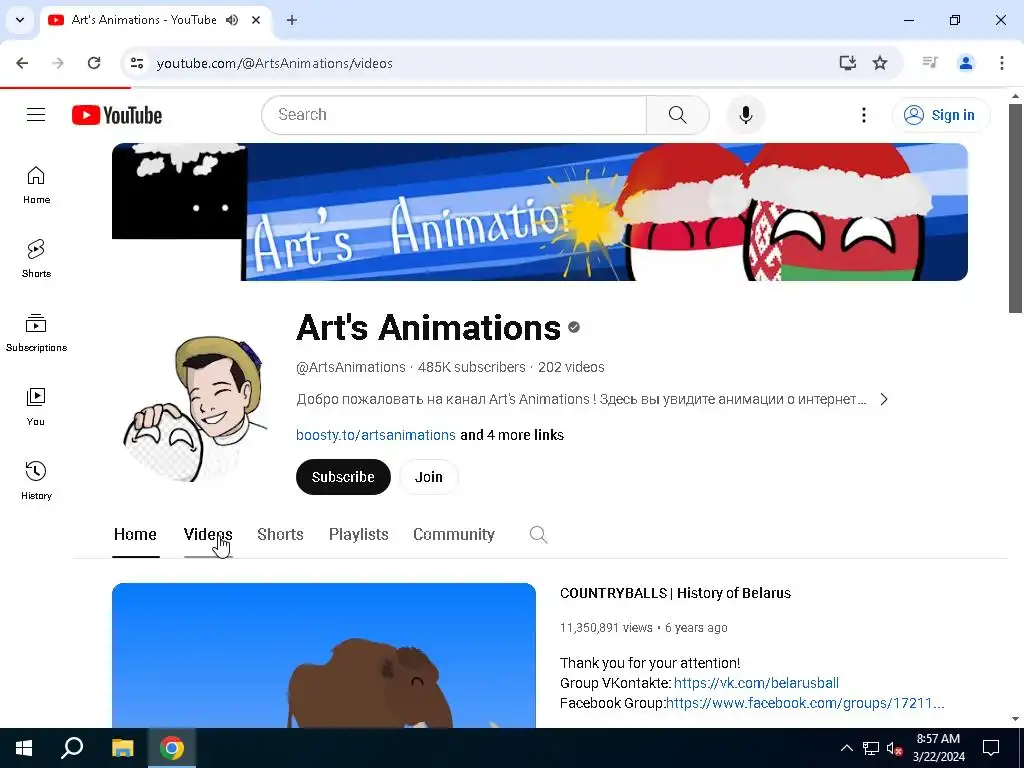Open the Playlists tab
This screenshot has height=768, width=1024.
pyautogui.click(x=359, y=534)
